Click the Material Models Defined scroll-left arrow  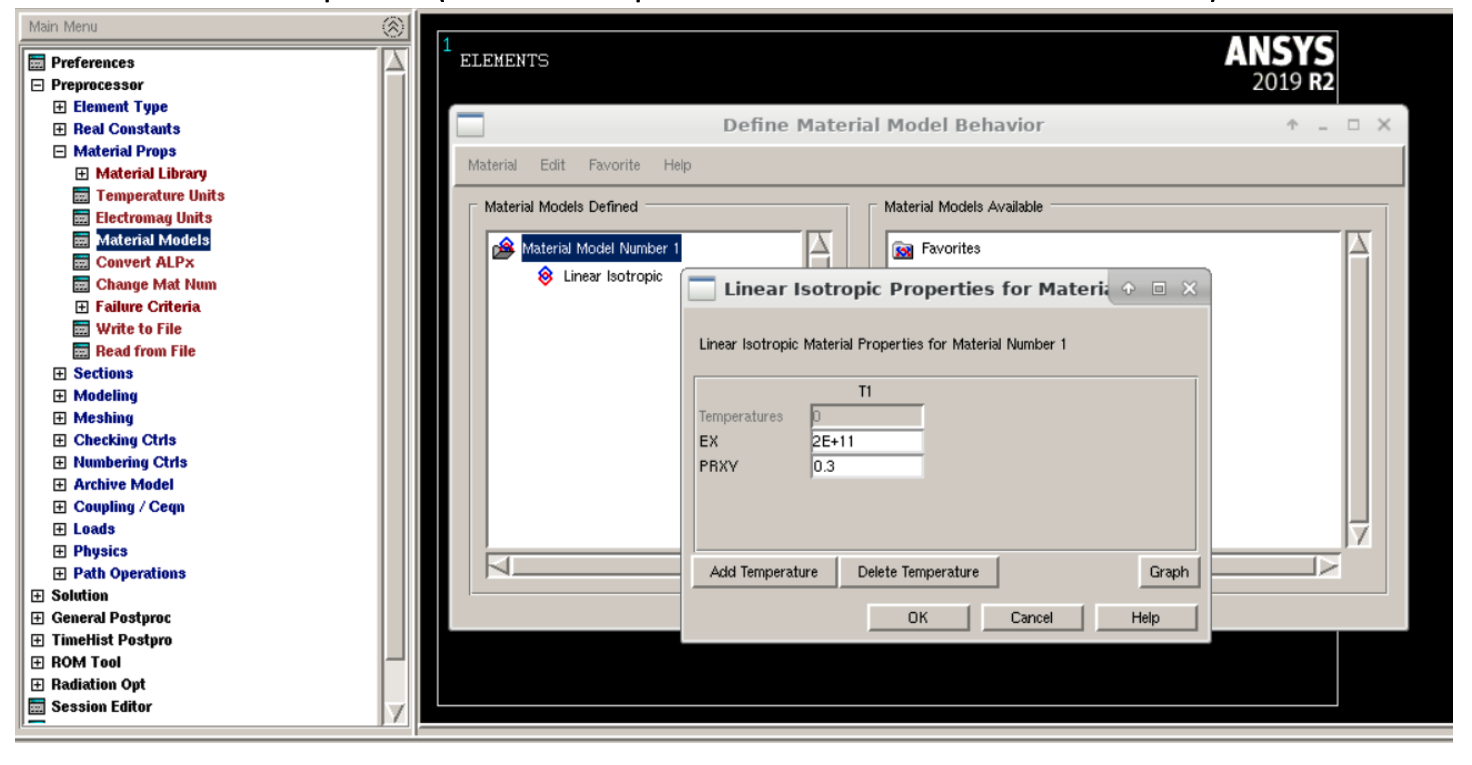(x=499, y=567)
